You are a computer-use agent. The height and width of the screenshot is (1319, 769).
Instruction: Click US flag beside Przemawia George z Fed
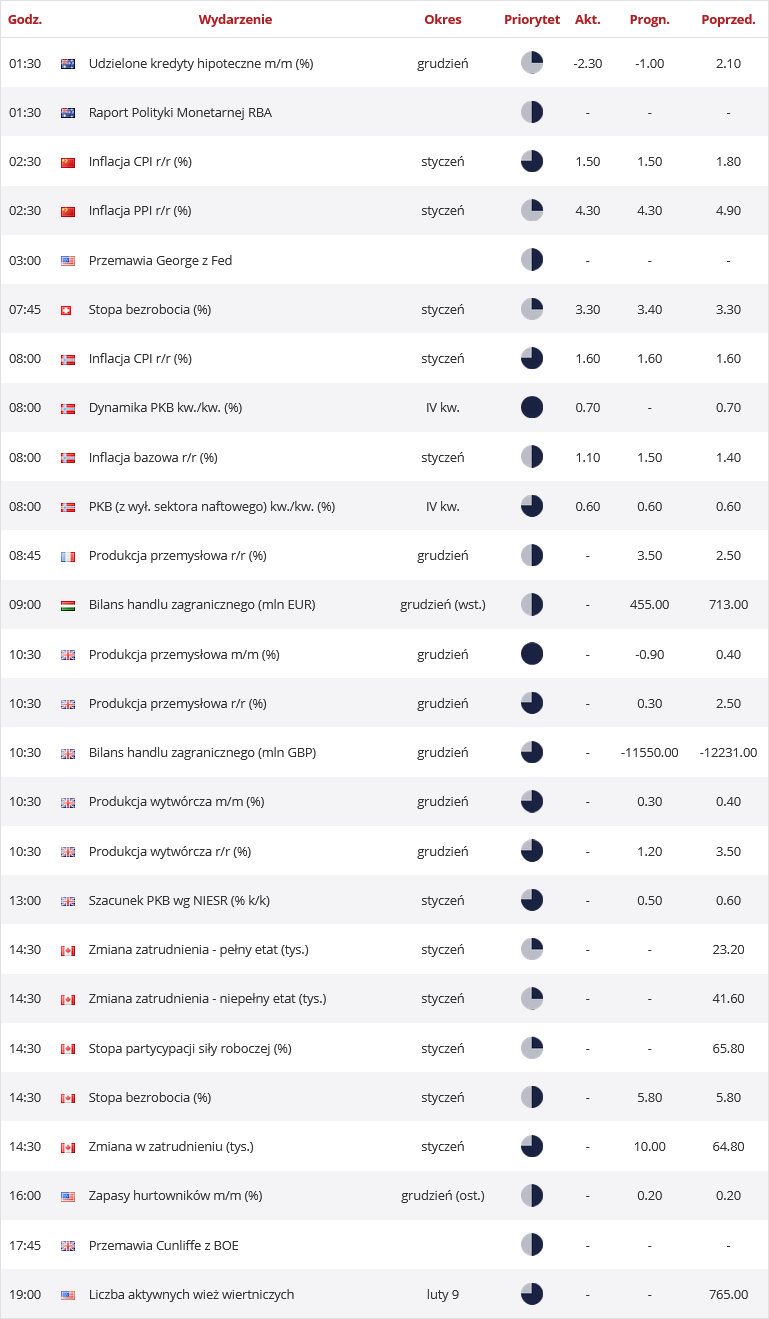pos(68,260)
